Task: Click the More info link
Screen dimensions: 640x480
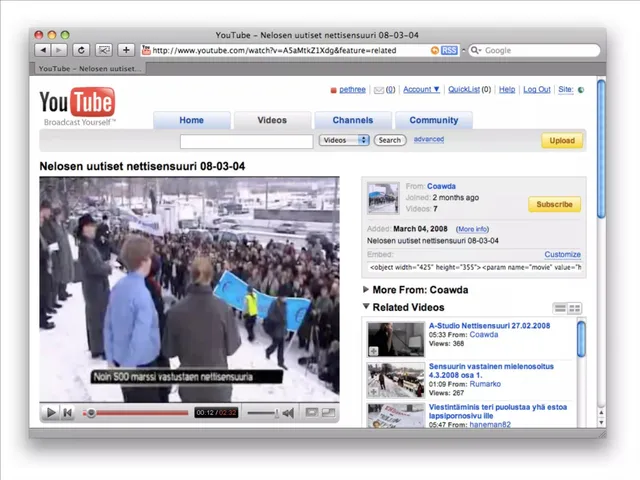Action: pyautogui.click(x=472, y=229)
